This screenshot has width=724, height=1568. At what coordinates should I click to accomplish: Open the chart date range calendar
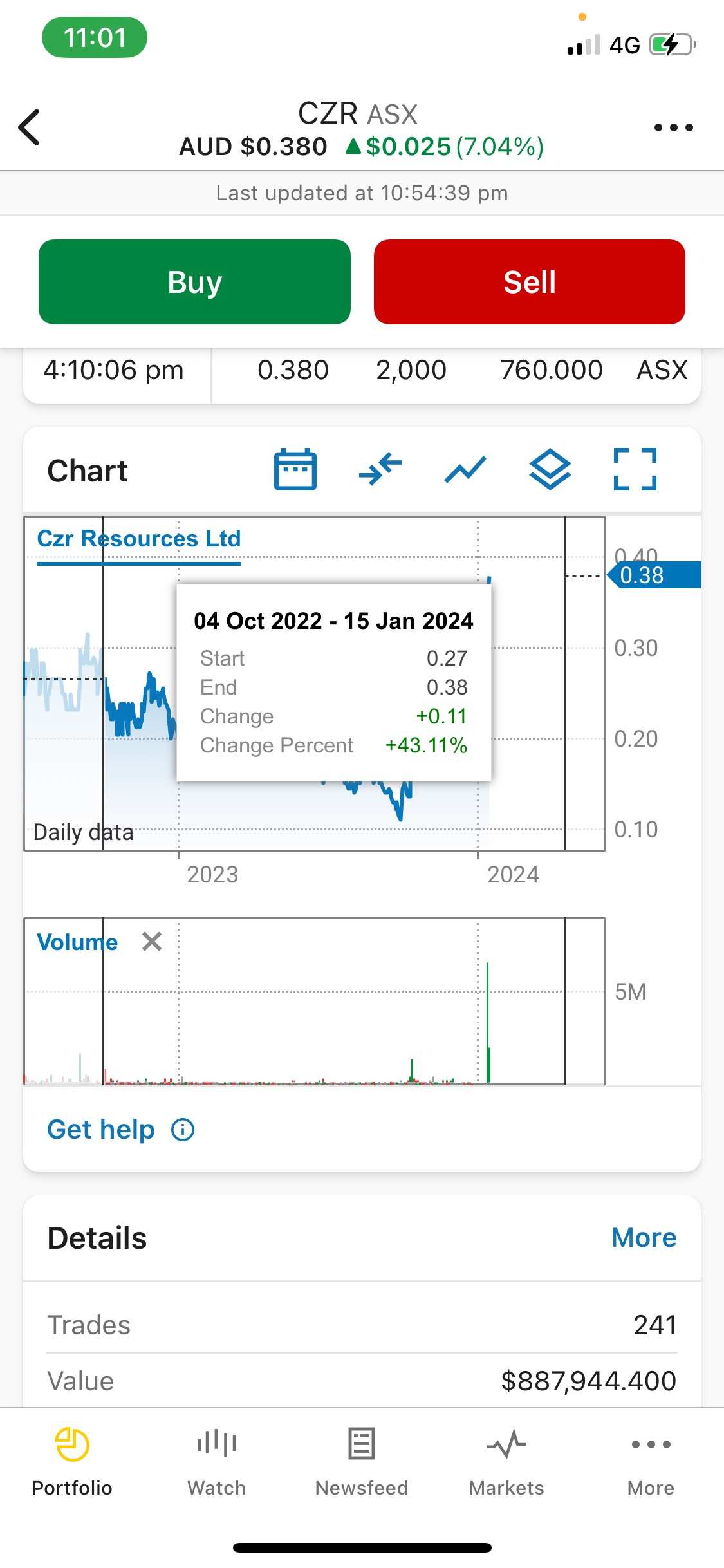click(x=295, y=470)
